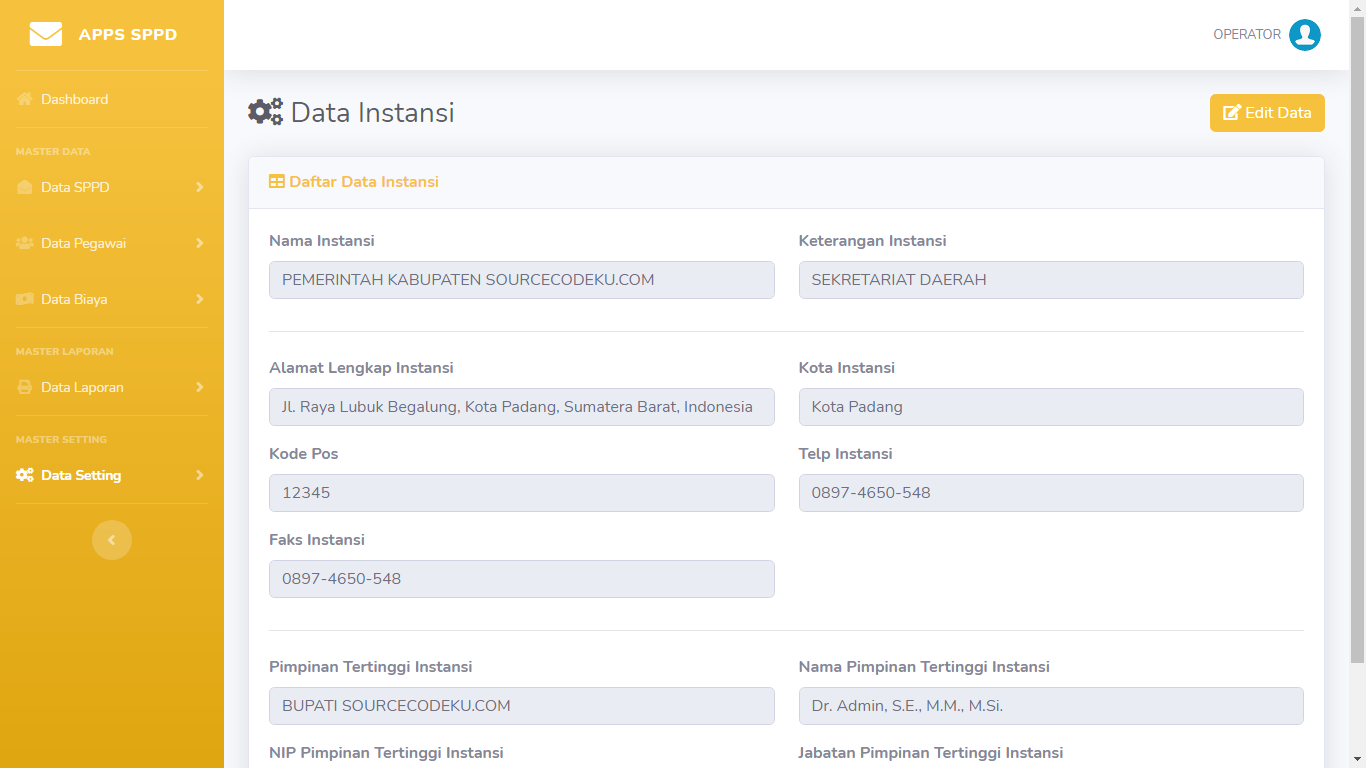This screenshot has width=1366, height=768.
Task: Click the Data Setting gears icon
Action: 25,475
